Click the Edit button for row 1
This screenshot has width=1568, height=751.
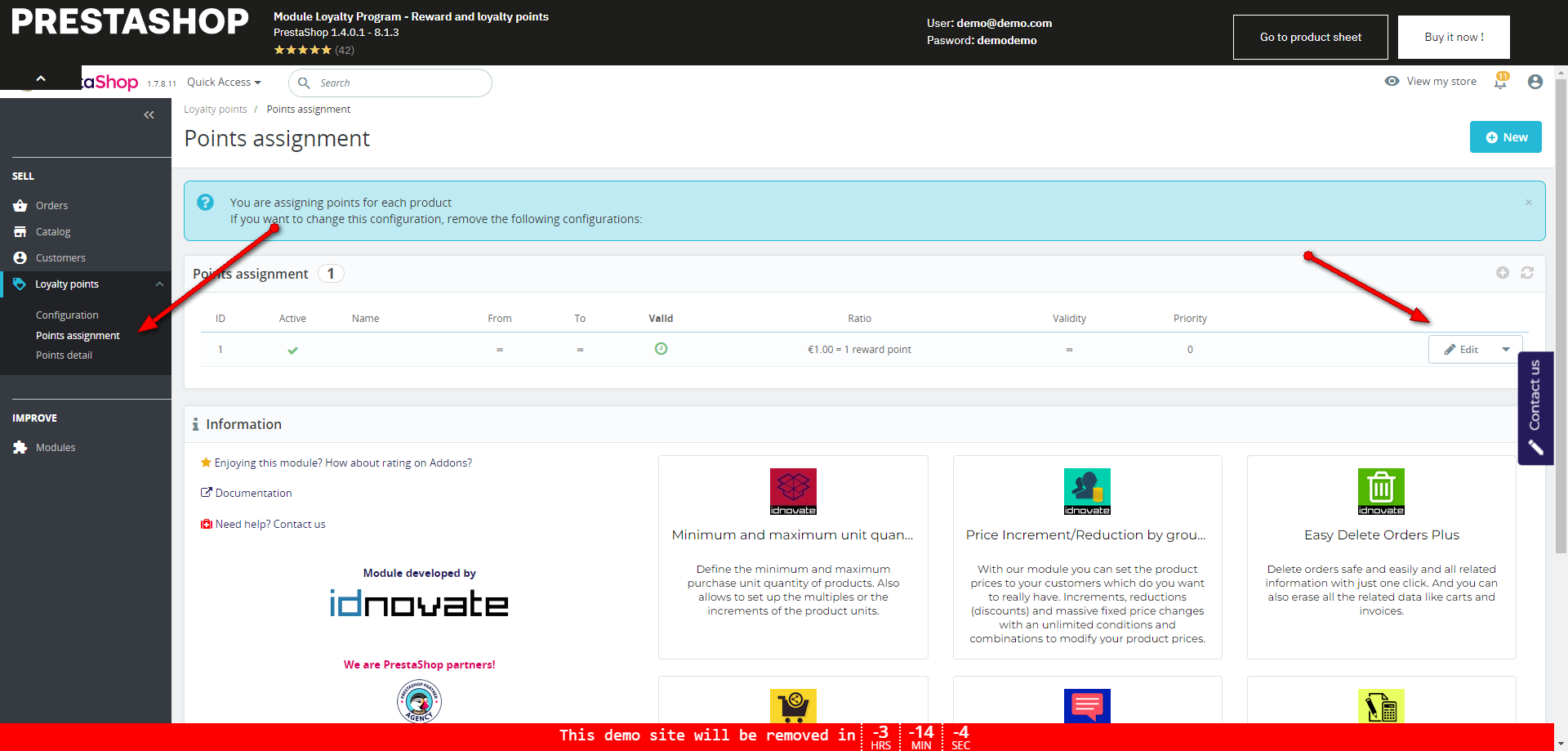point(1461,350)
